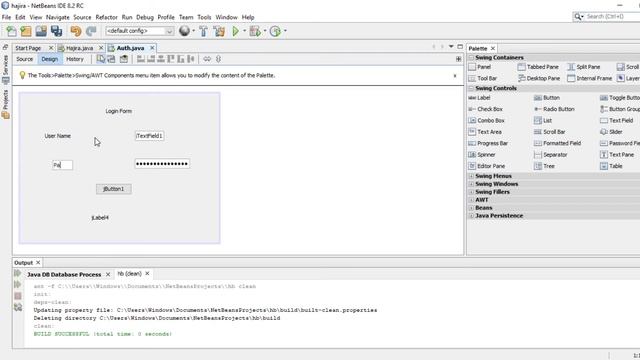Image resolution: width=640 pixels, height=360 pixels.
Task: Open the Tools menu
Action: pos(204,17)
